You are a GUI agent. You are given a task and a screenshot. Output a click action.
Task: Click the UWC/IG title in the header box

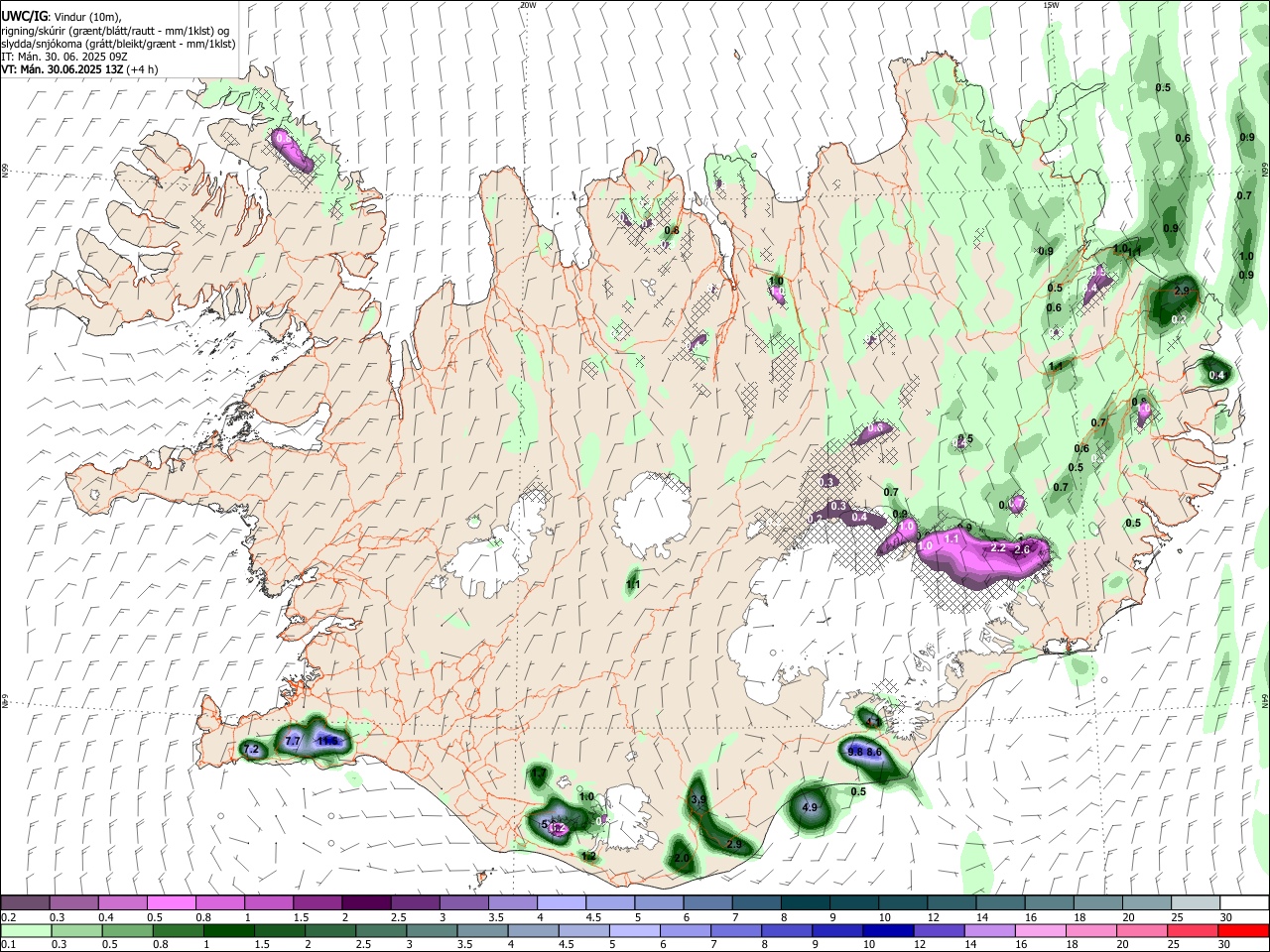pyautogui.click(x=24, y=17)
